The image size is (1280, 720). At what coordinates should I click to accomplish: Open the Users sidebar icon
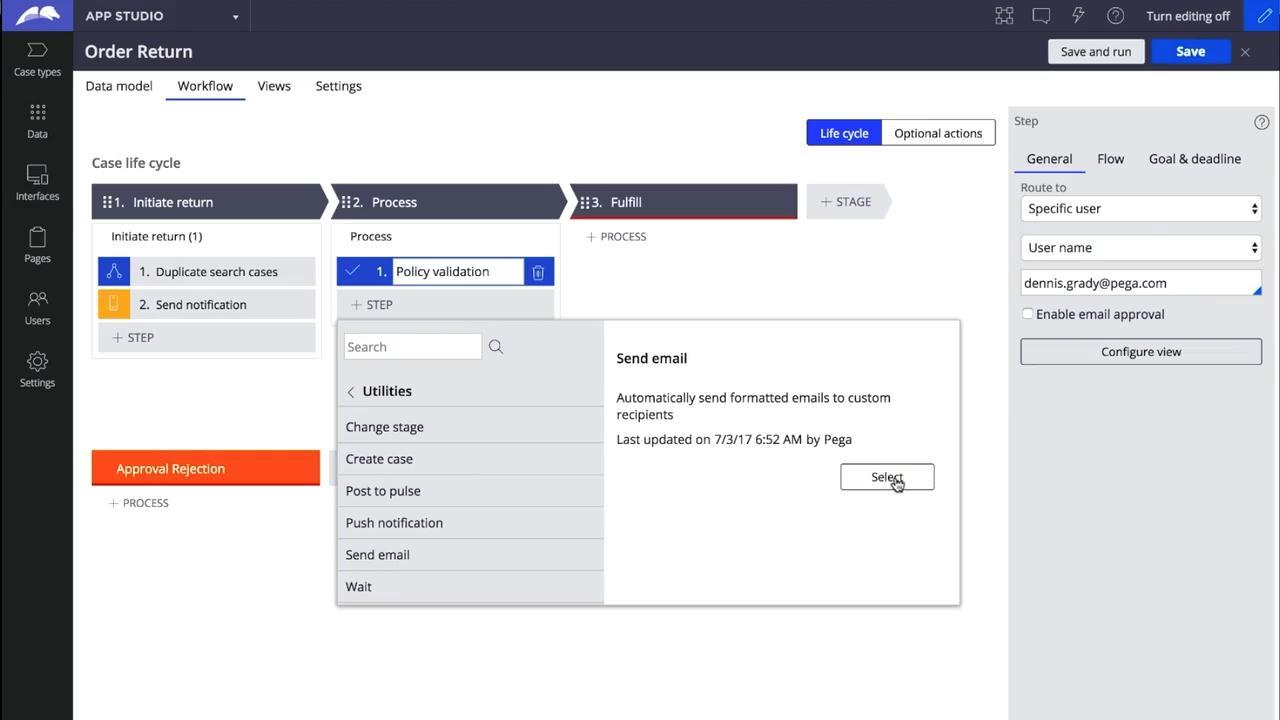37,307
